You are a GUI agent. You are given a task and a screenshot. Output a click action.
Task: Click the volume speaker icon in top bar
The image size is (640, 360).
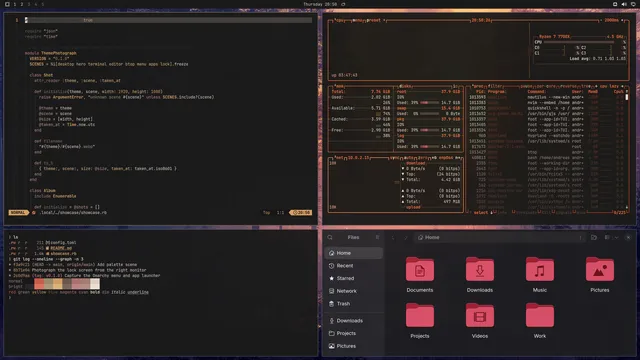click(624, 4)
